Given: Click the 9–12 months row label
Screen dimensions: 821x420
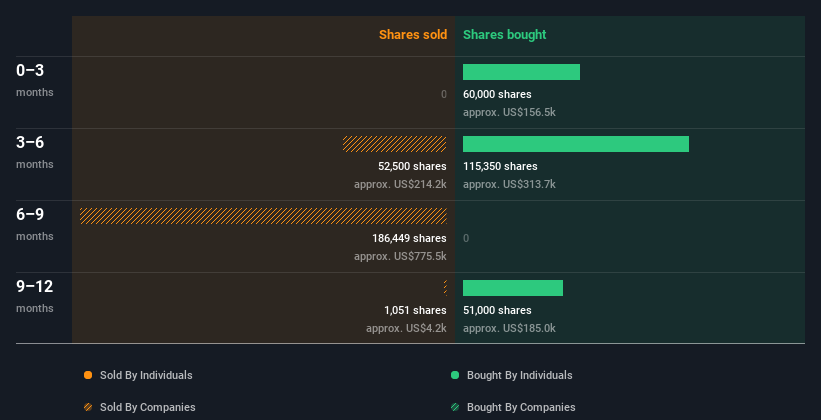Looking at the screenshot, I should click(x=35, y=296).
